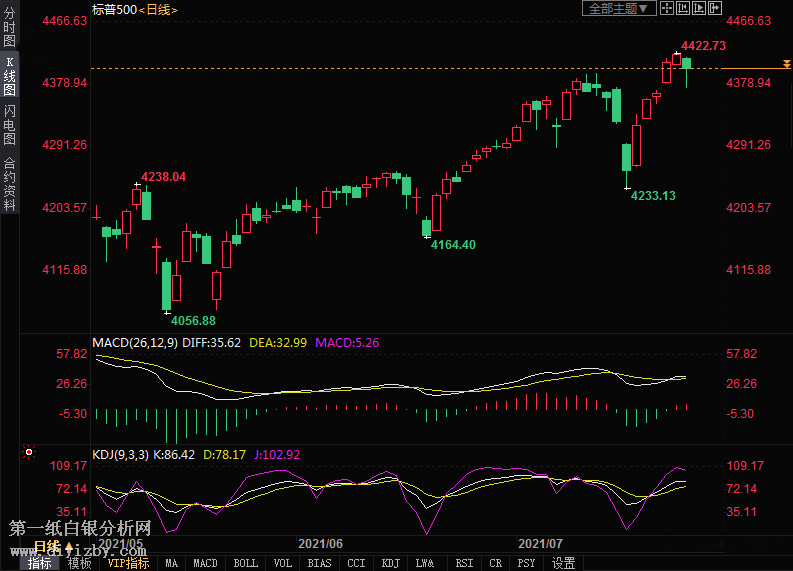This screenshot has width=793, height=571.
Task: Click the jump-to-start chart icon
Action: pos(683,8)
